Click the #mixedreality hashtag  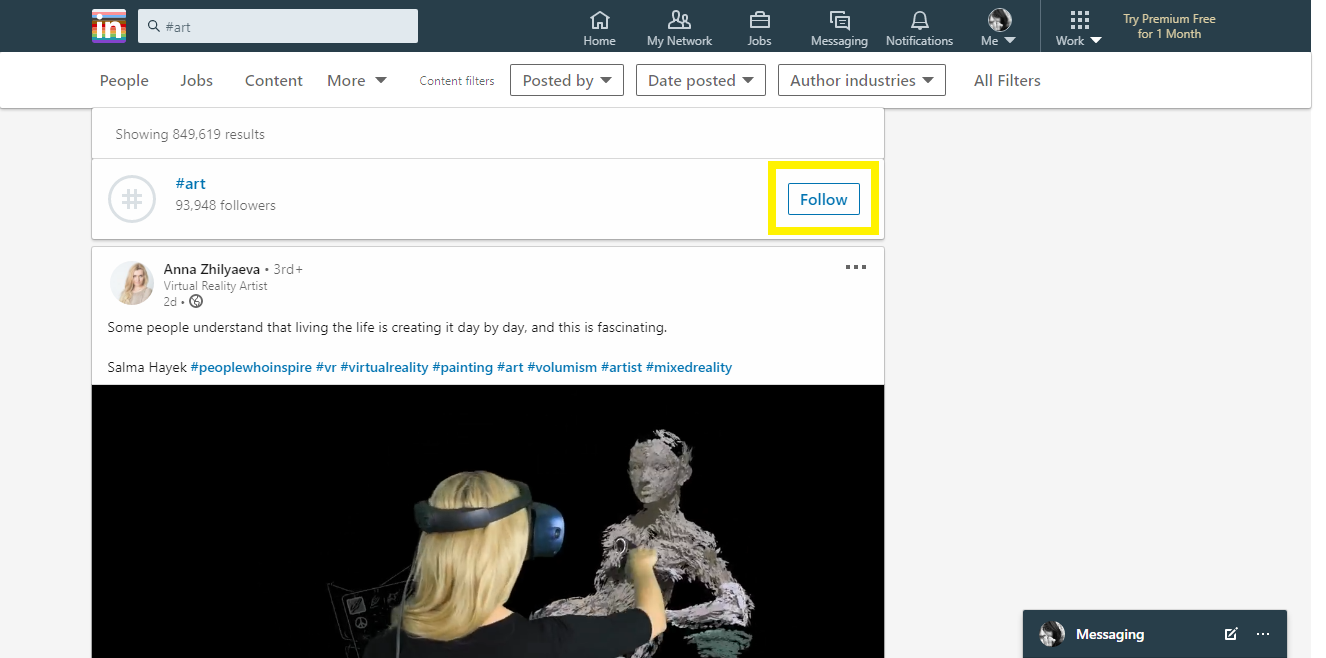[x=689, y=367]
